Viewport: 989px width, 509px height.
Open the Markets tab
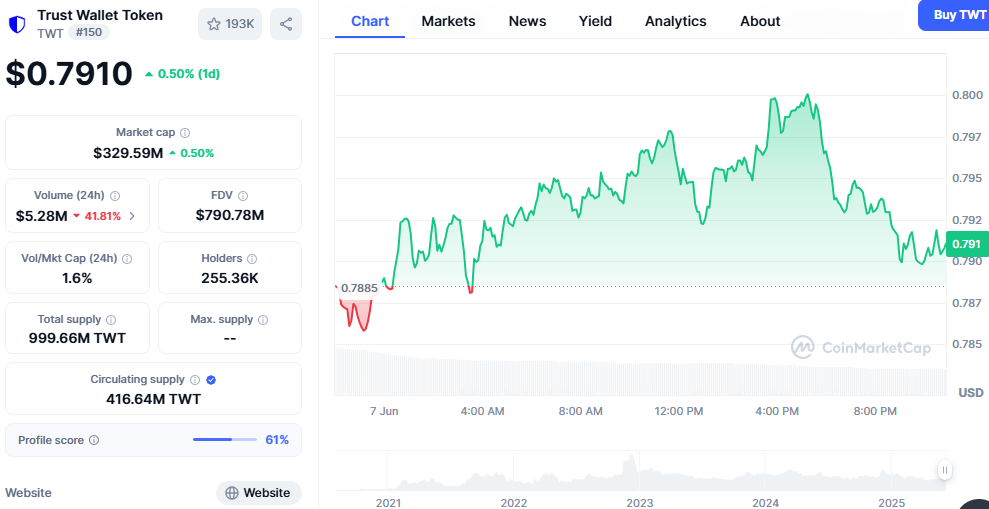click(448, 21)
